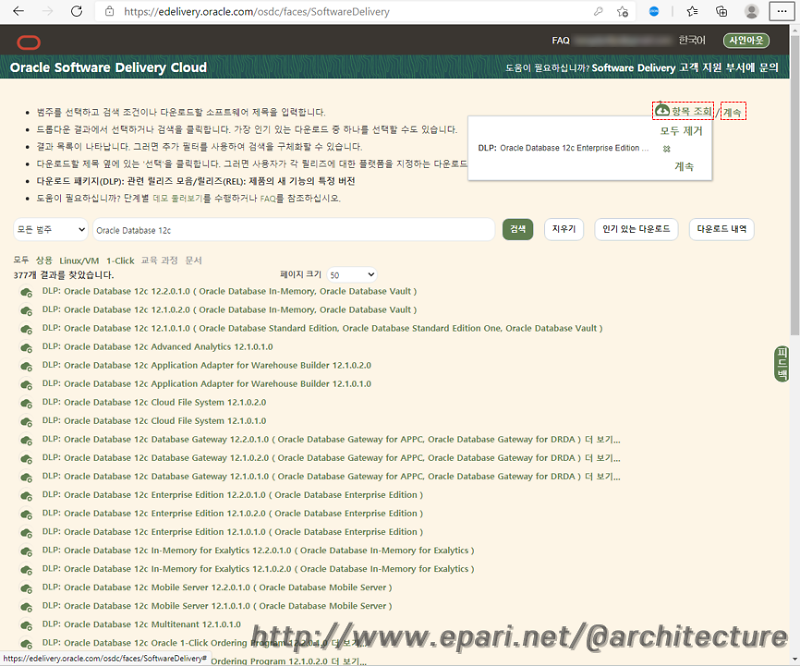The image size is (800, 666).
Task: Expand more for Database Gateway 12.1.0.1.0 row
Action: click(x=603, y=476)
